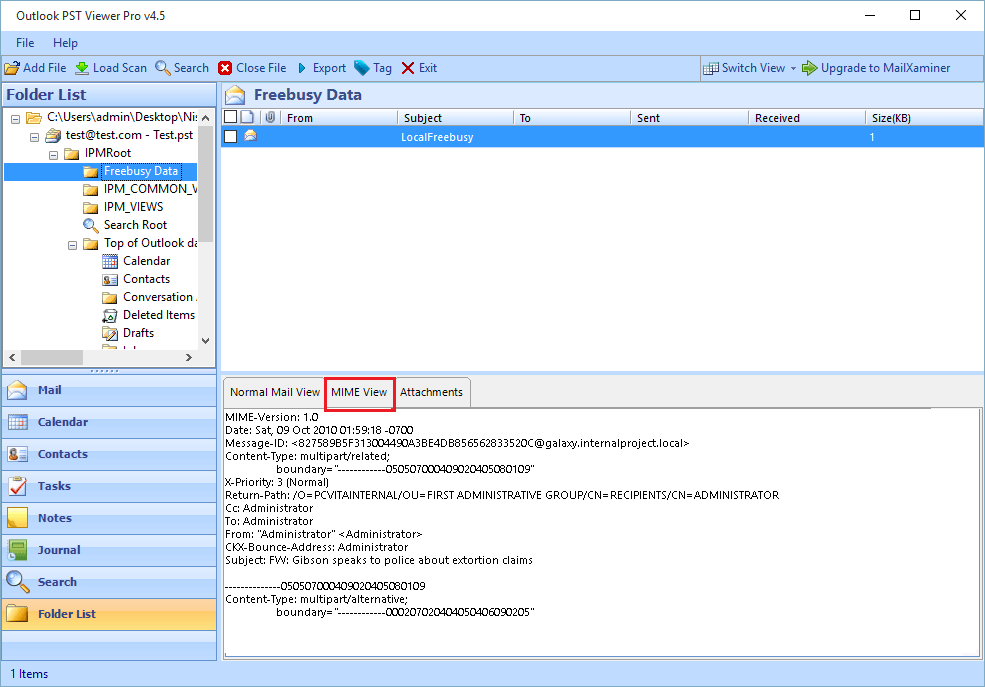
Task: Click the Switch View grid icon
Action: (710, 68)
